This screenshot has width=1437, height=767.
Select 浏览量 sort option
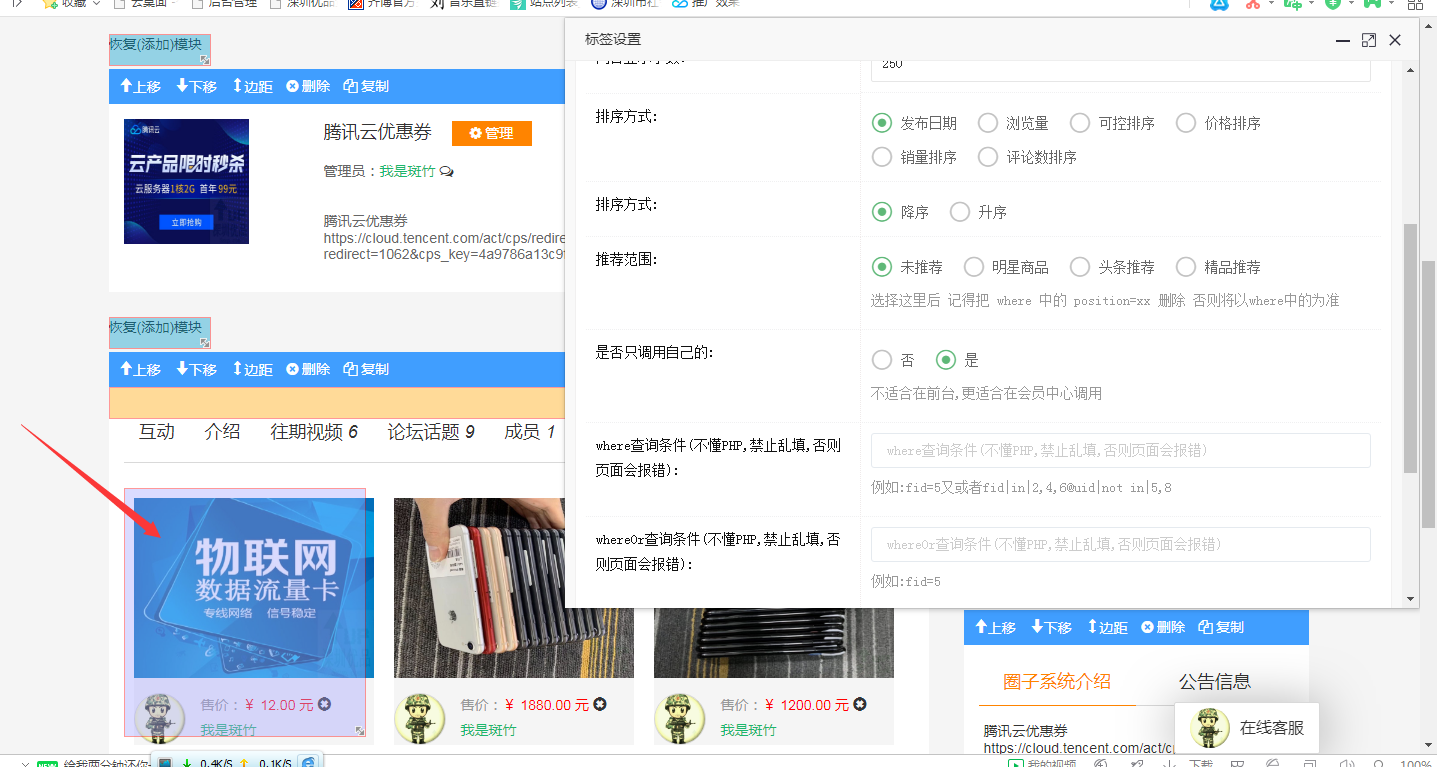click(988, 123)
